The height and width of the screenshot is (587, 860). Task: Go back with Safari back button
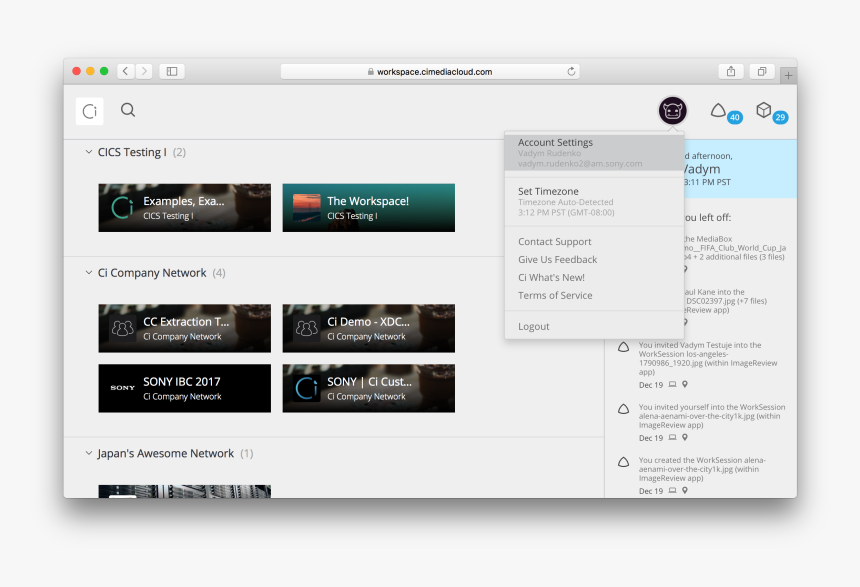[x=125, y=71]
